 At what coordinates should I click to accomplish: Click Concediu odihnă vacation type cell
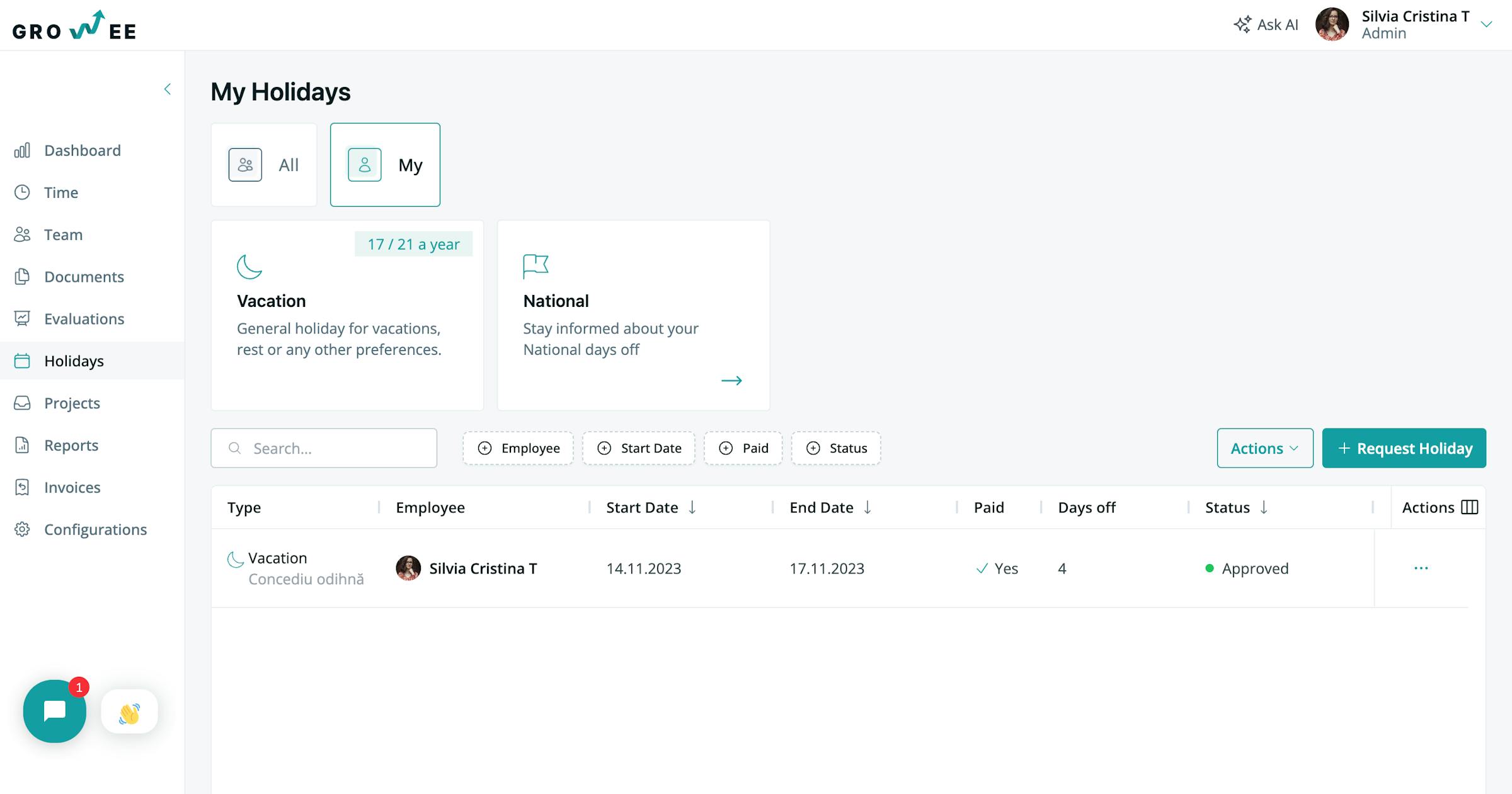(x=306, y=579)
